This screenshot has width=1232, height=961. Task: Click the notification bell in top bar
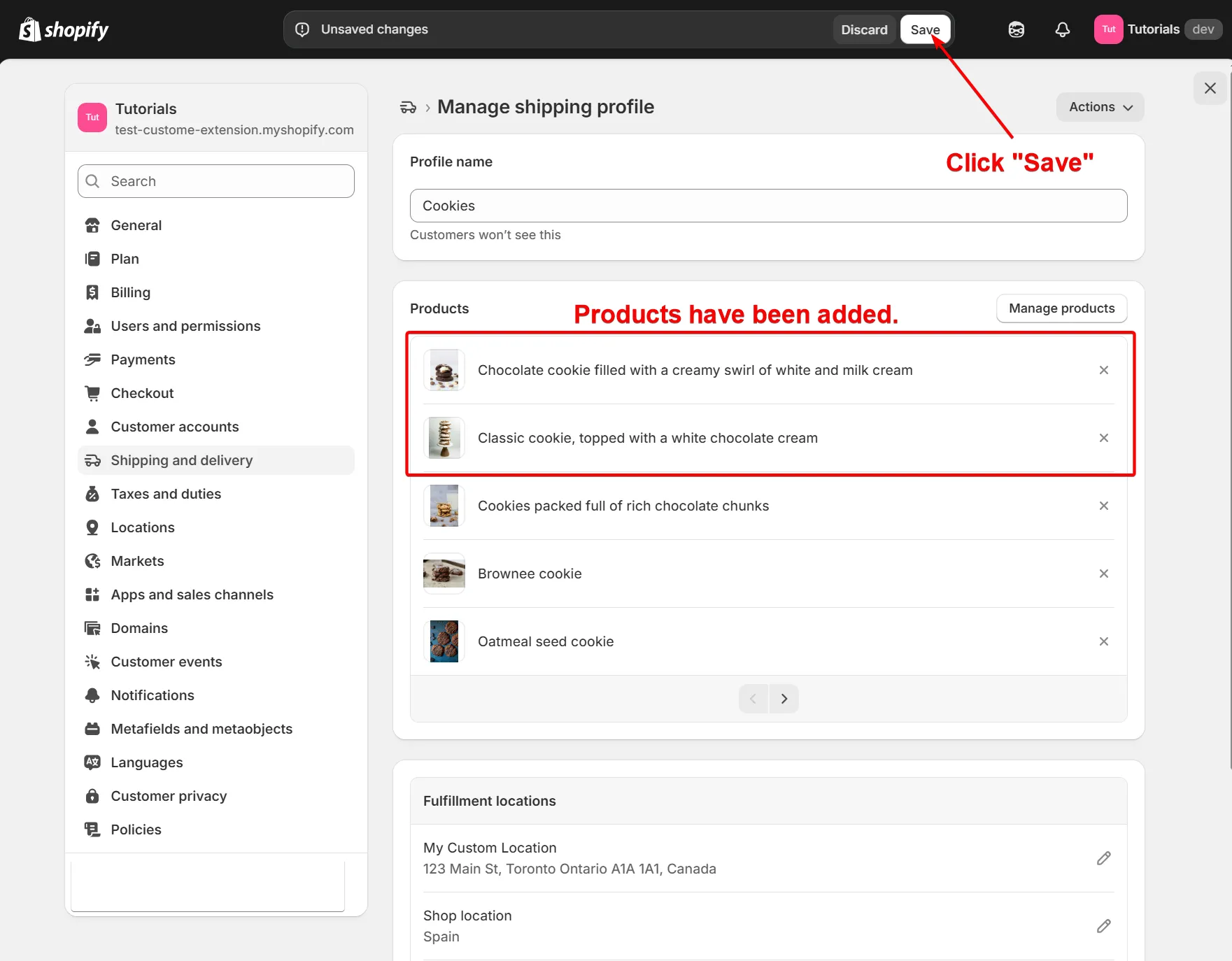[x=1062, y=29]
